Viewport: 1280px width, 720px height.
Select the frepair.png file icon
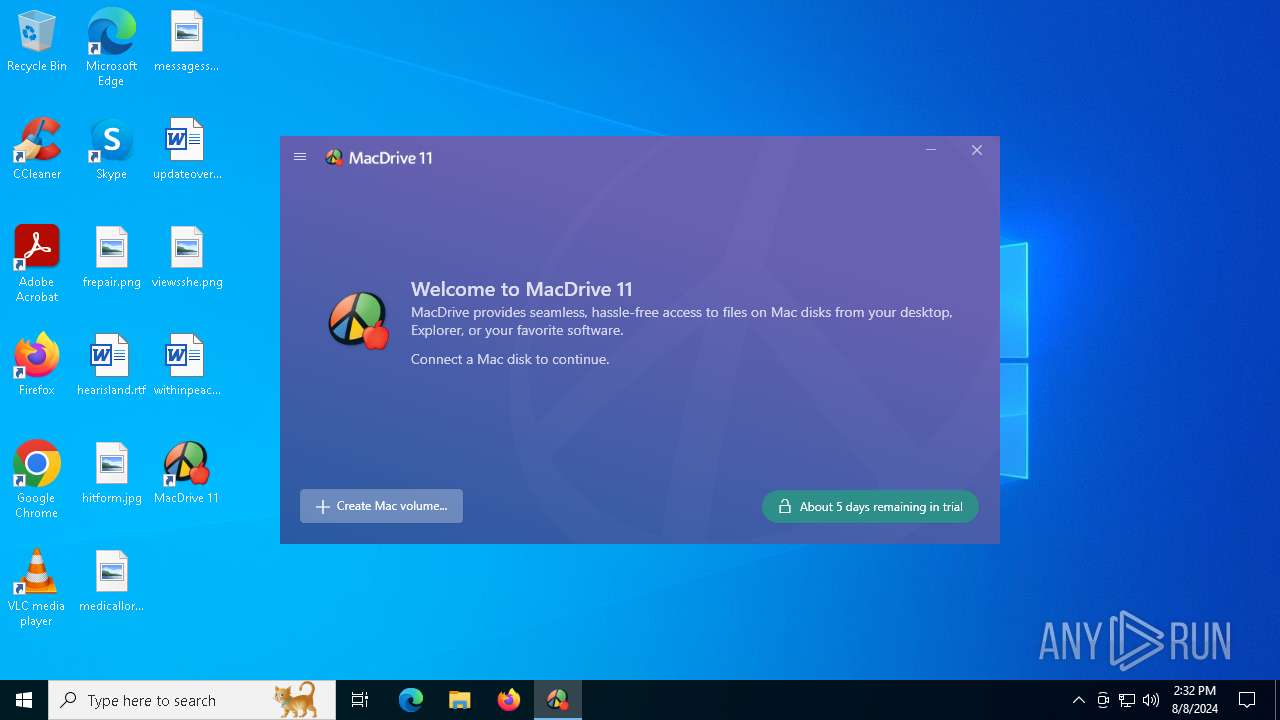click(111, 257)
